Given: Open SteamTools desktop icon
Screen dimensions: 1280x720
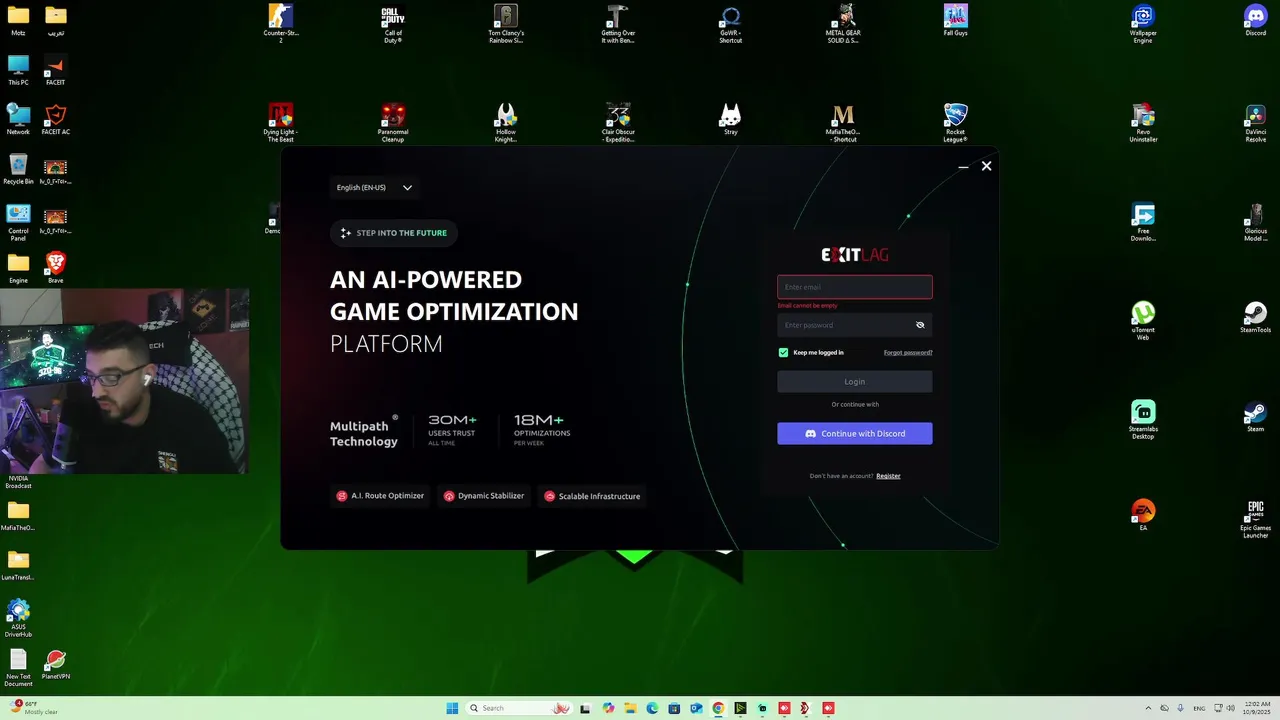Looking at the screenshot, I should tap(1256, 317).
